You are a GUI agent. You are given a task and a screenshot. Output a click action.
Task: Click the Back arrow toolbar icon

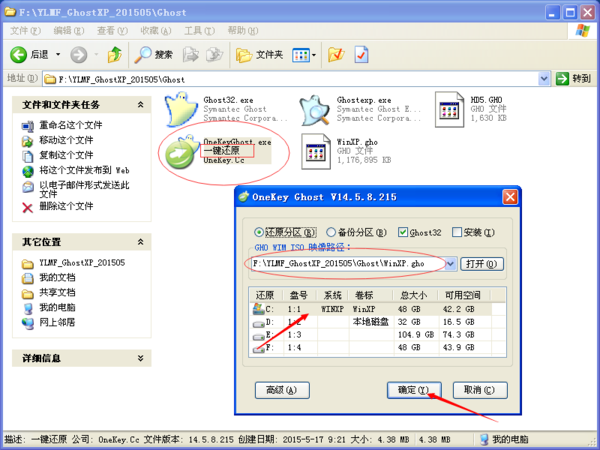(18, 55)
